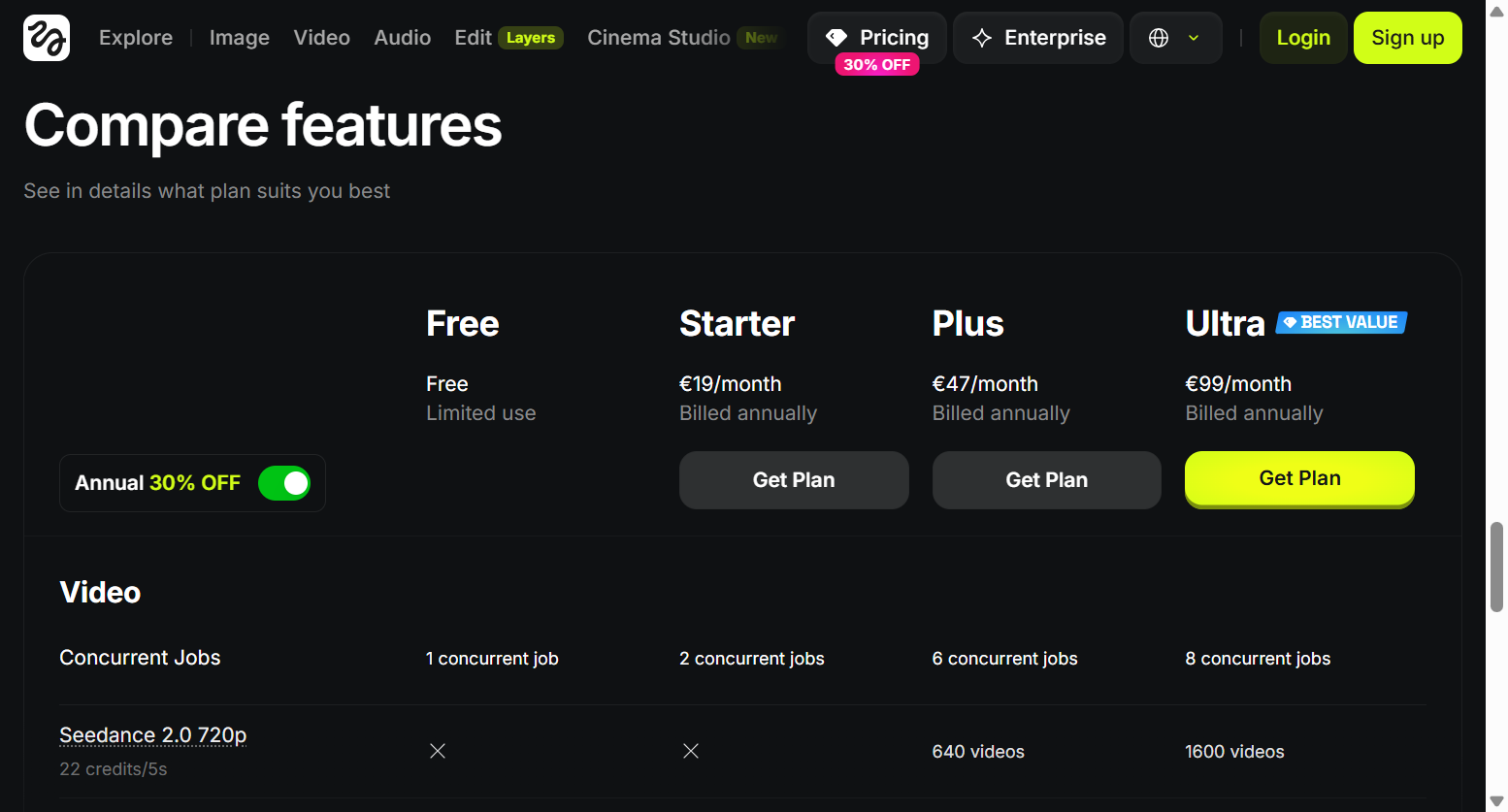Click the "1 concurrent job" cell

[492, 659]
